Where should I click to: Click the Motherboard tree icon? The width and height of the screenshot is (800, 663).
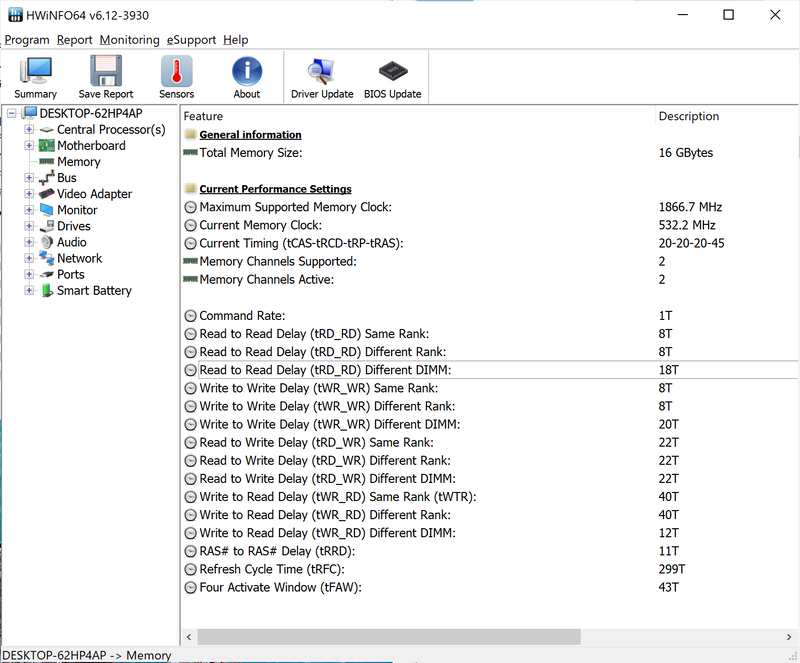(47, 145)
